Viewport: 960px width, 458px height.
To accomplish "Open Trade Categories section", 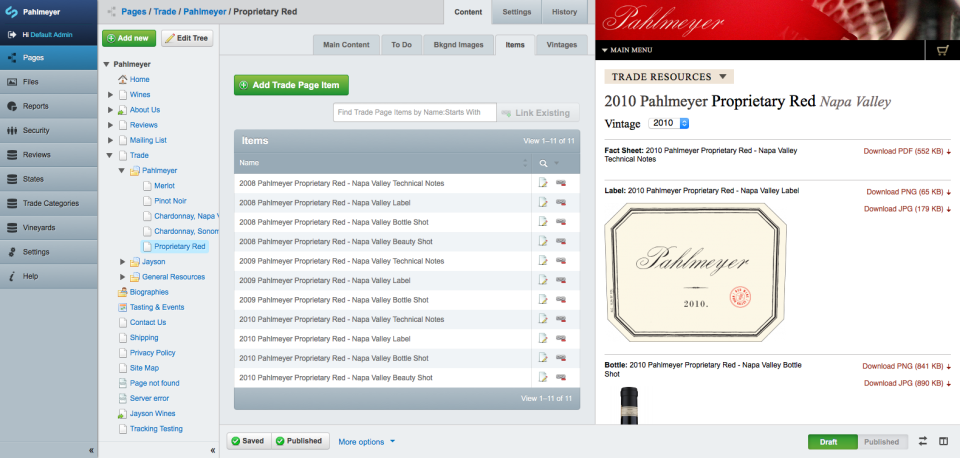I will coord(49,203).
